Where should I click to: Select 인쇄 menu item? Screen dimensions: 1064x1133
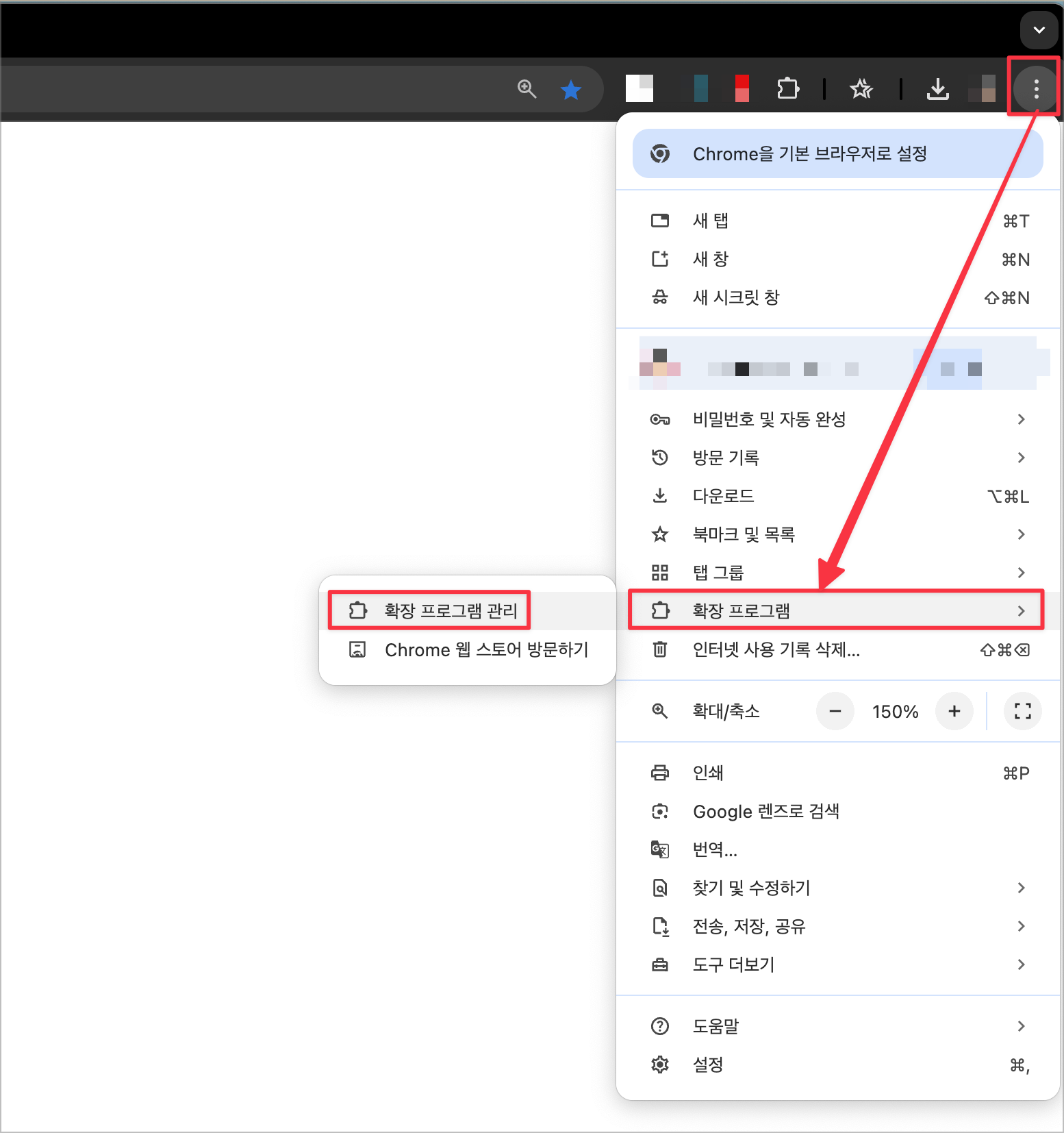click(837, 773)
